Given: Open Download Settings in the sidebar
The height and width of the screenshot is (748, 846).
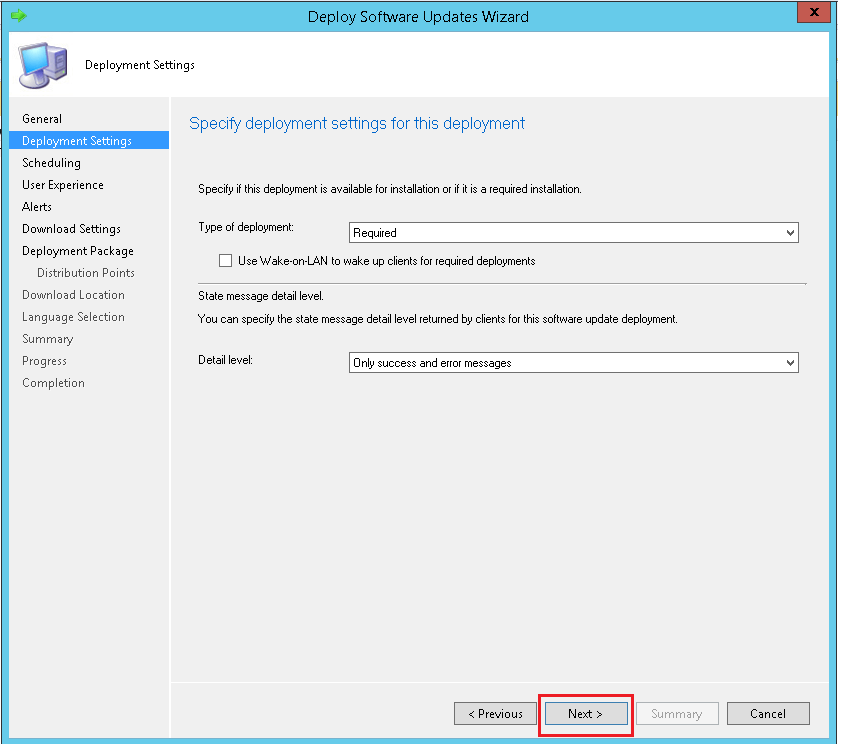Looking at the screenshot, I should [70, 228].
